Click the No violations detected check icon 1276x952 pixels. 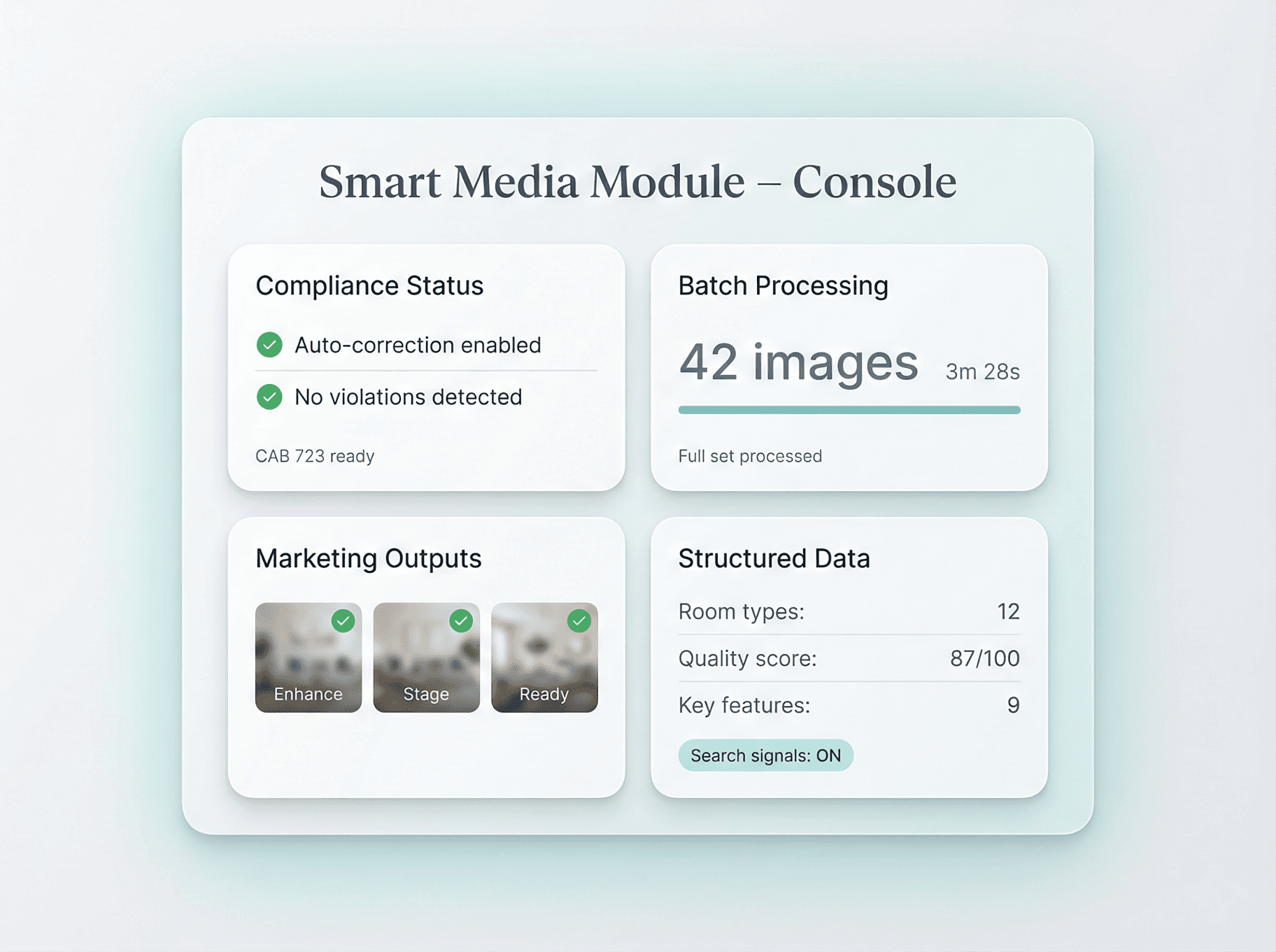pos(269,397)
